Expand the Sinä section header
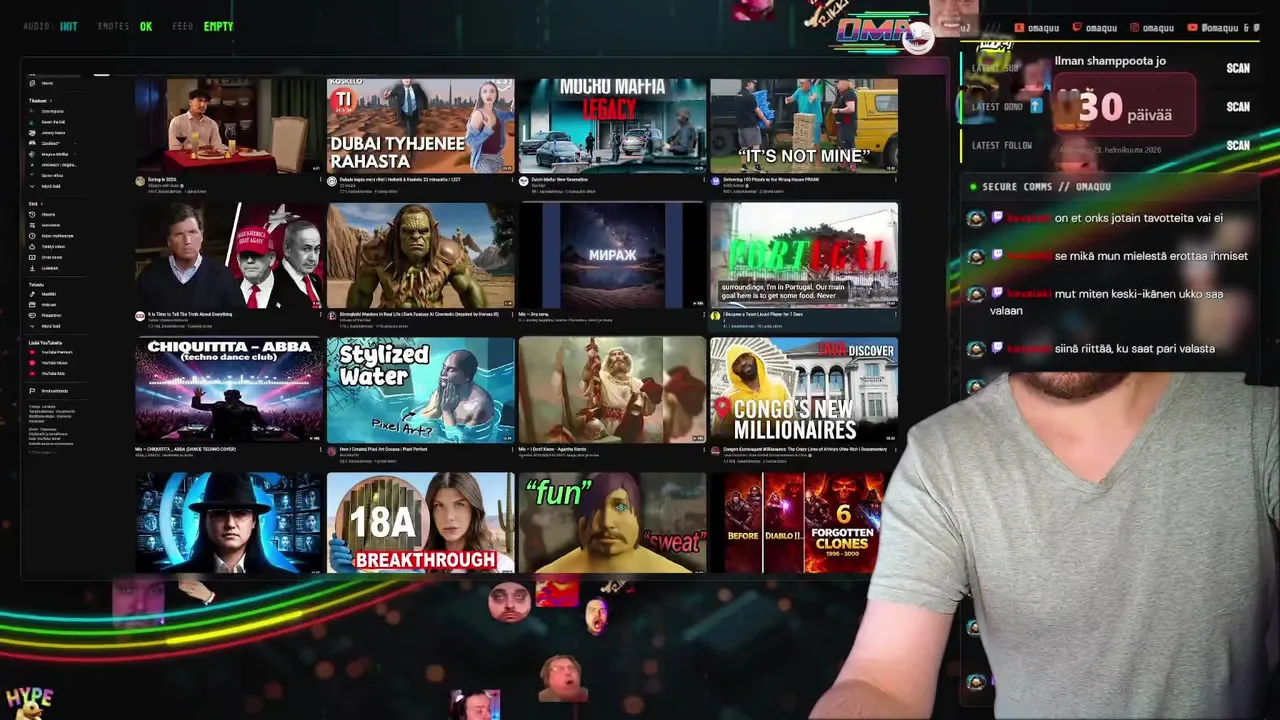1280x720 pixels. (x=34, y=203)
